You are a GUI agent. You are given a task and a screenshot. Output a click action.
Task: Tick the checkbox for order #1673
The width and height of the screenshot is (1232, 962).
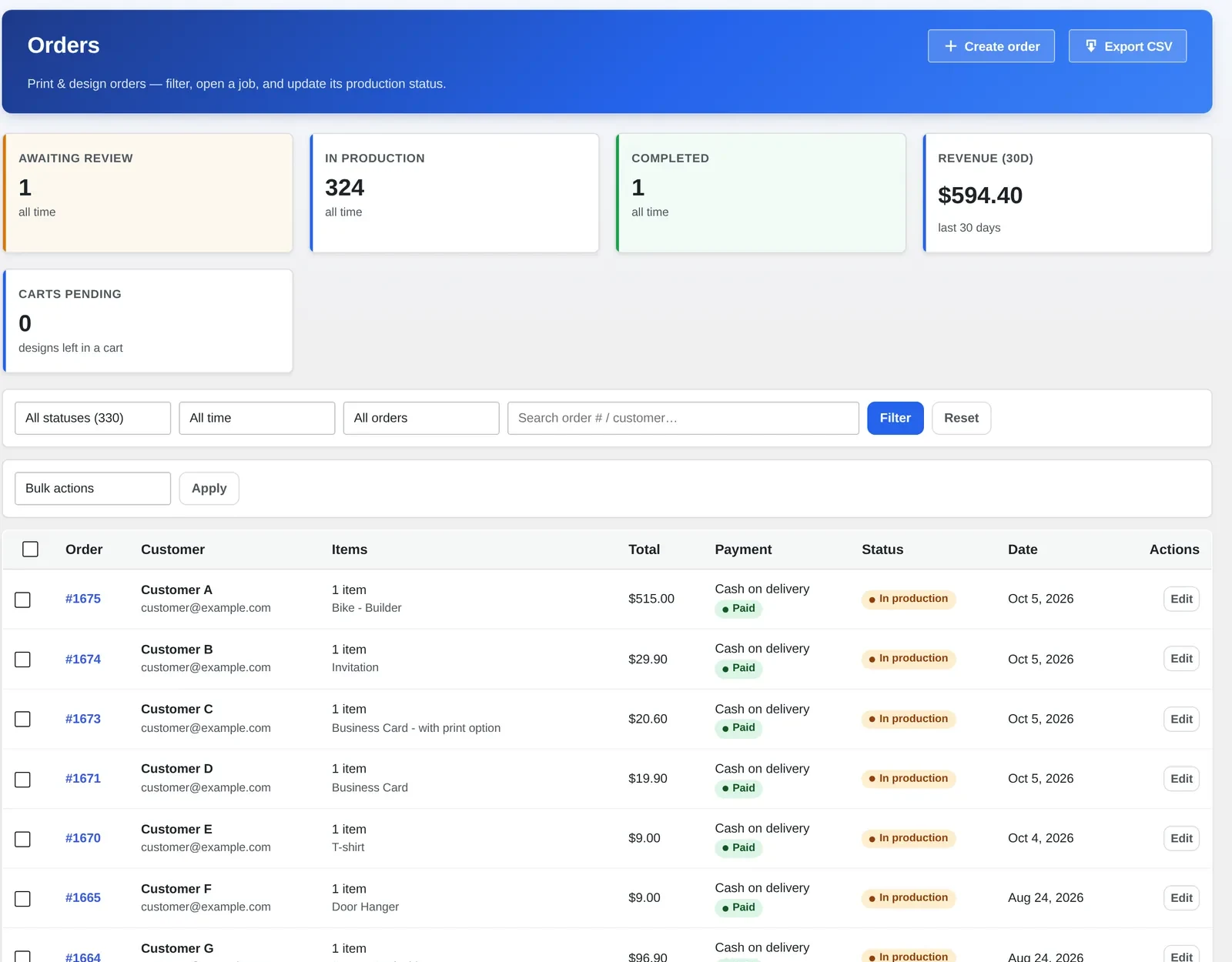point(23,719)
